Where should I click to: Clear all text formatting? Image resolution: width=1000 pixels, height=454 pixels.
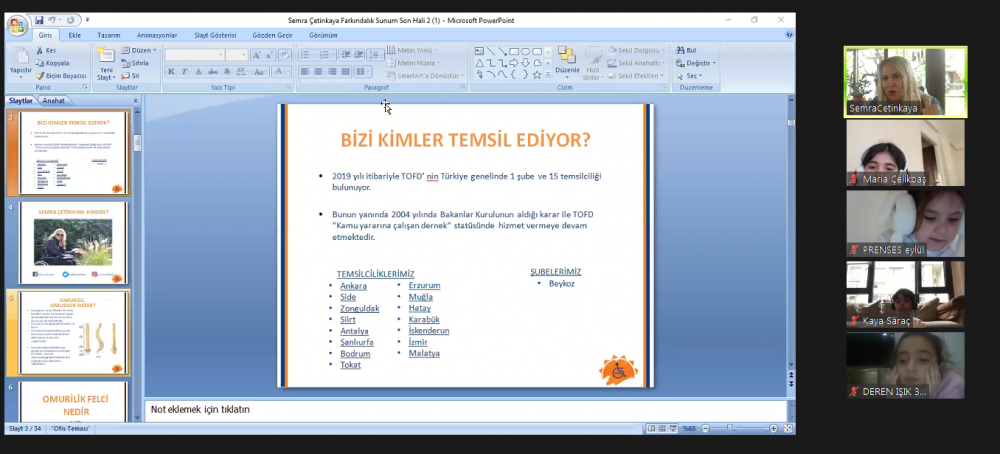pos(284,55)
